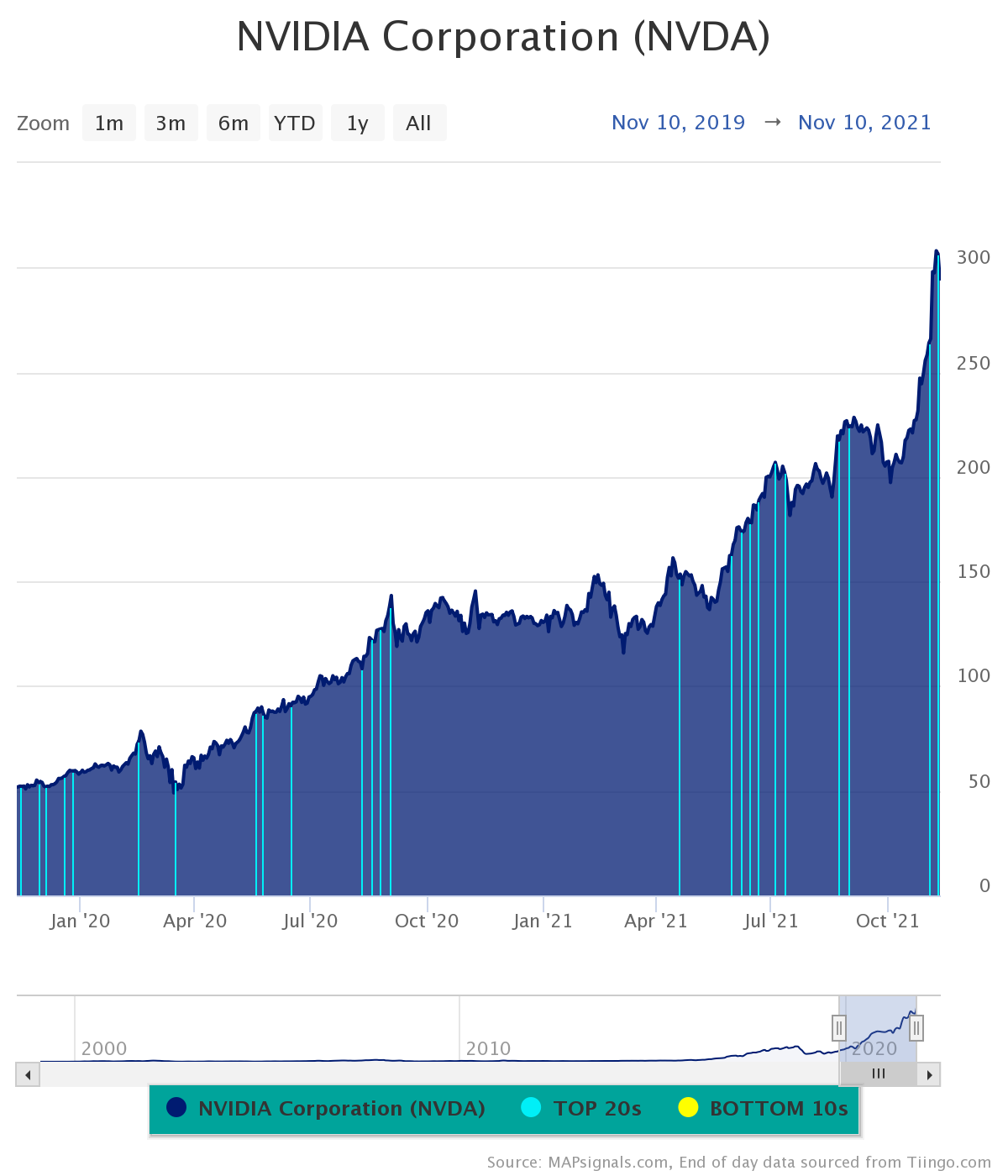This screenshot has height=1176, width=1008.
Task: Click the Oct '20 x-axis label
Action: coord(427,921)
